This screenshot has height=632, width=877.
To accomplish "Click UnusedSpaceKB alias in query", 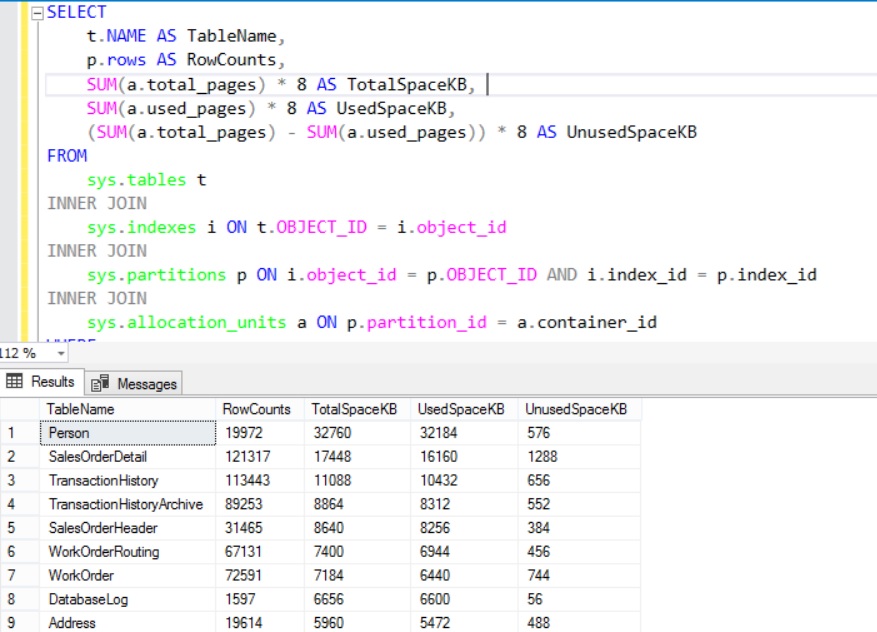I will tap(632, 133).
